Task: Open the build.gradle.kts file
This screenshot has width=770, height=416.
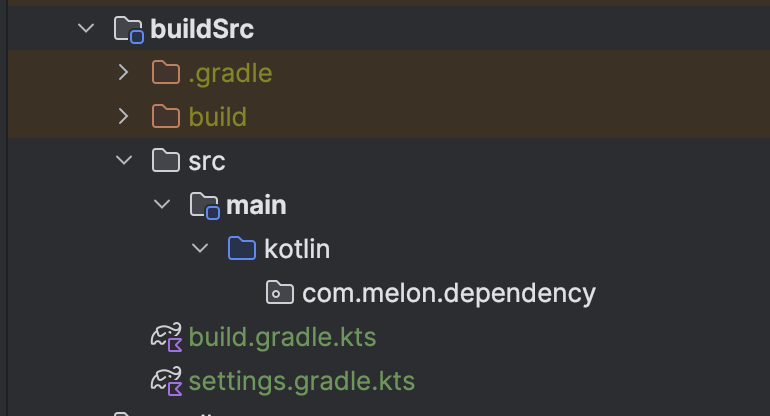Action: click(x=282, y=337)
